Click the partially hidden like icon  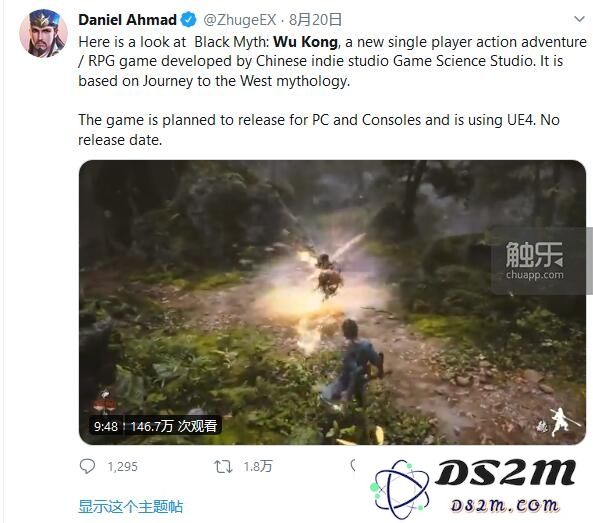(354, 466)
